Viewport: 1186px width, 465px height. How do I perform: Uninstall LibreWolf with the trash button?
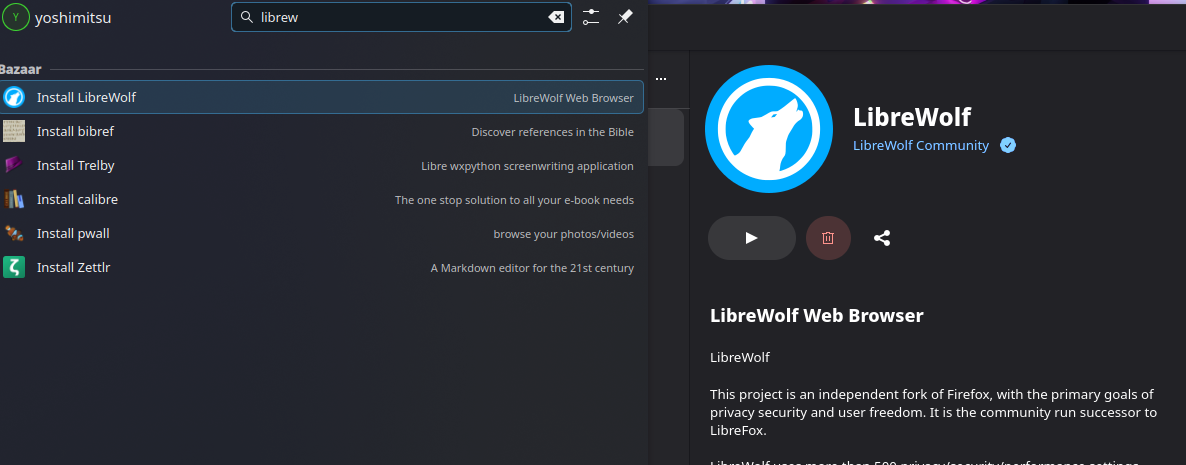pos(828,238)
